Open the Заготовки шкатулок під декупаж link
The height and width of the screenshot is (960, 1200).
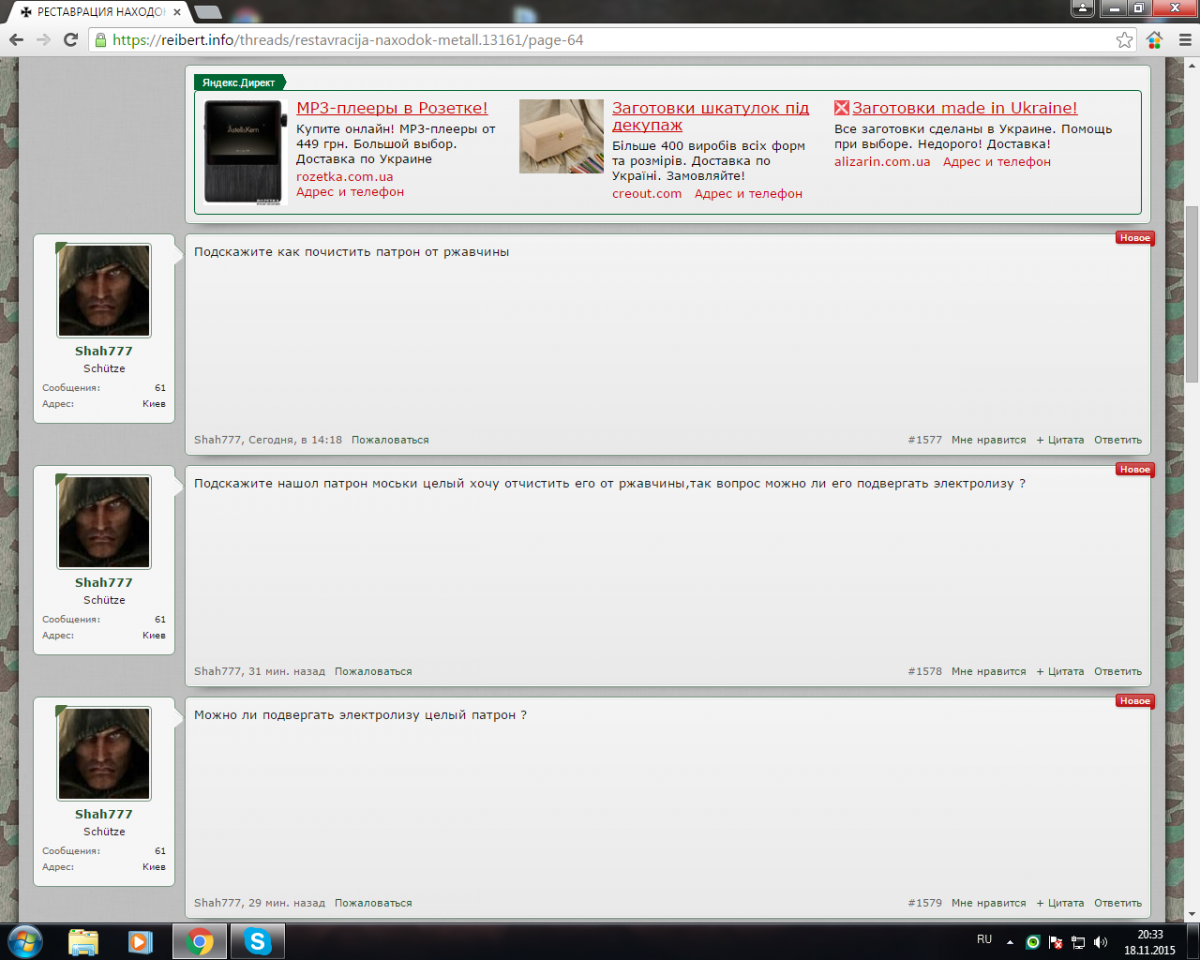[x=711, y=116]
